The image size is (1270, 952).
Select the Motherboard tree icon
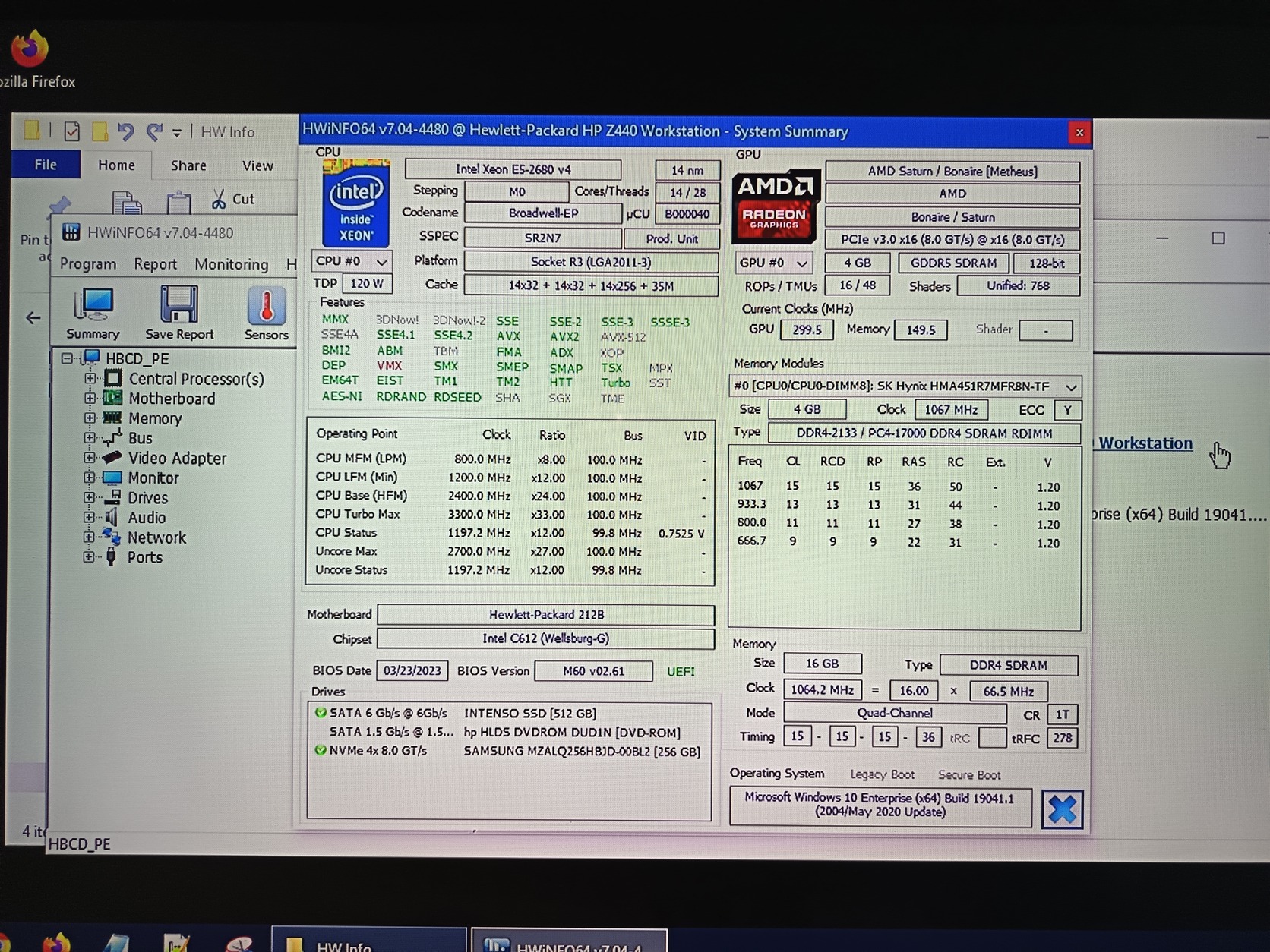pos(113,398)
